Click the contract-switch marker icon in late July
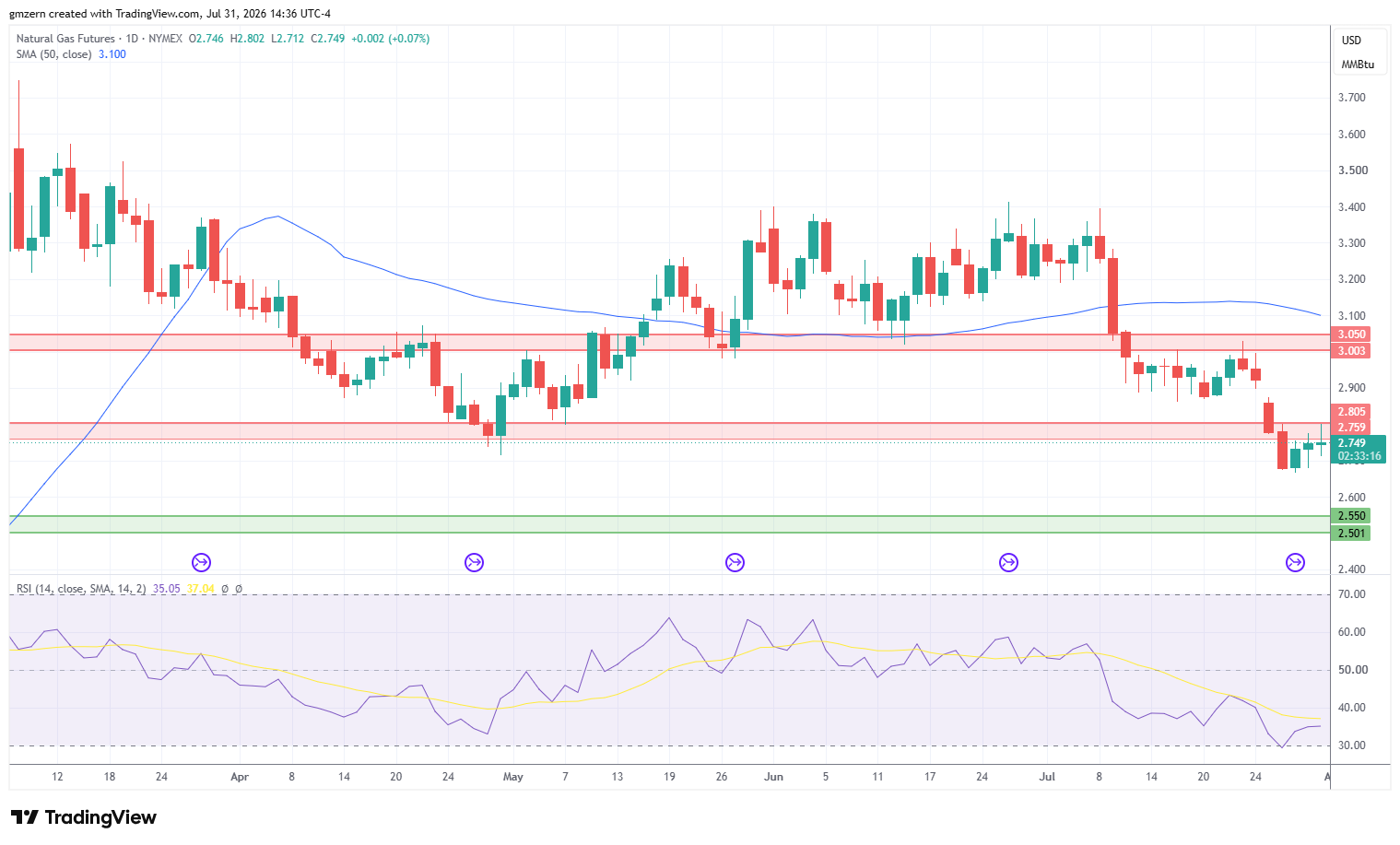This screenshot has width=1400, height=845. (x=1295, y=562)
